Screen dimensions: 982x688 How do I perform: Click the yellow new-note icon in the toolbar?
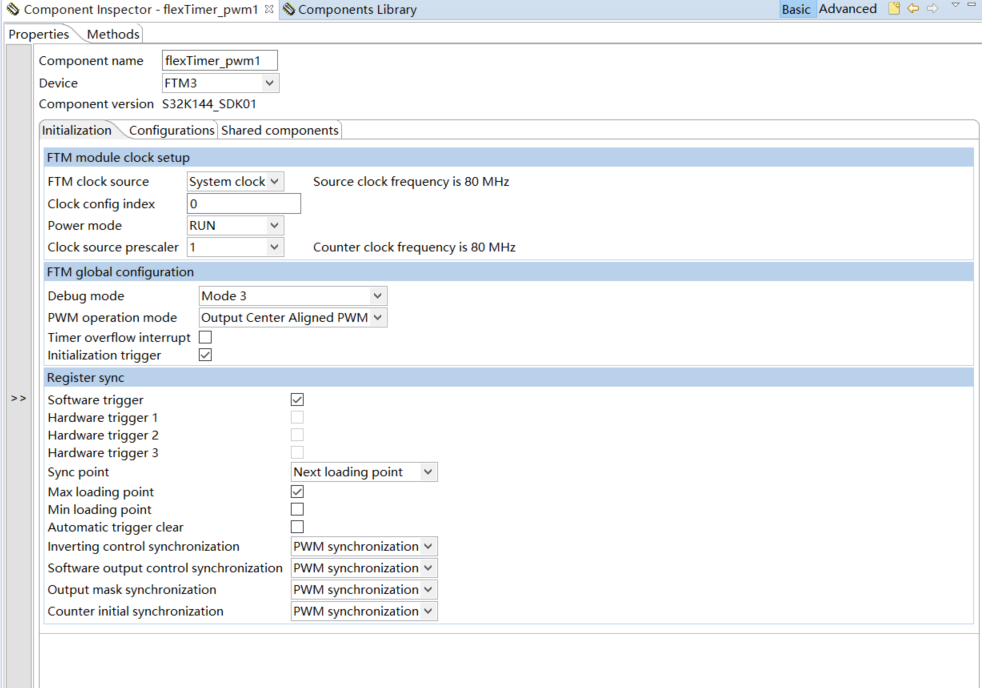893,8
